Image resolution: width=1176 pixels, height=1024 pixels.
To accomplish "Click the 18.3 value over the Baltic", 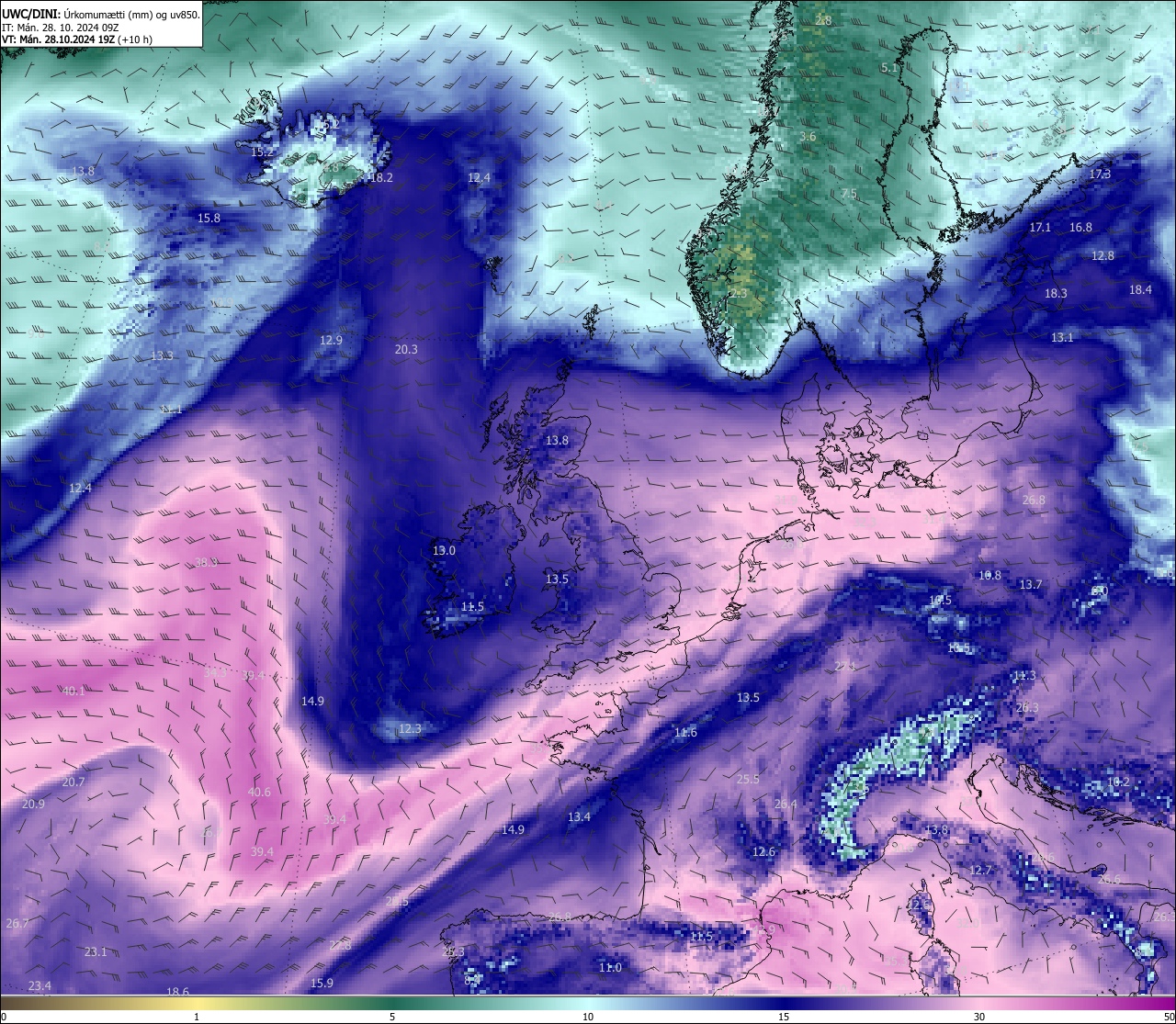I will tap(1056, 293).
